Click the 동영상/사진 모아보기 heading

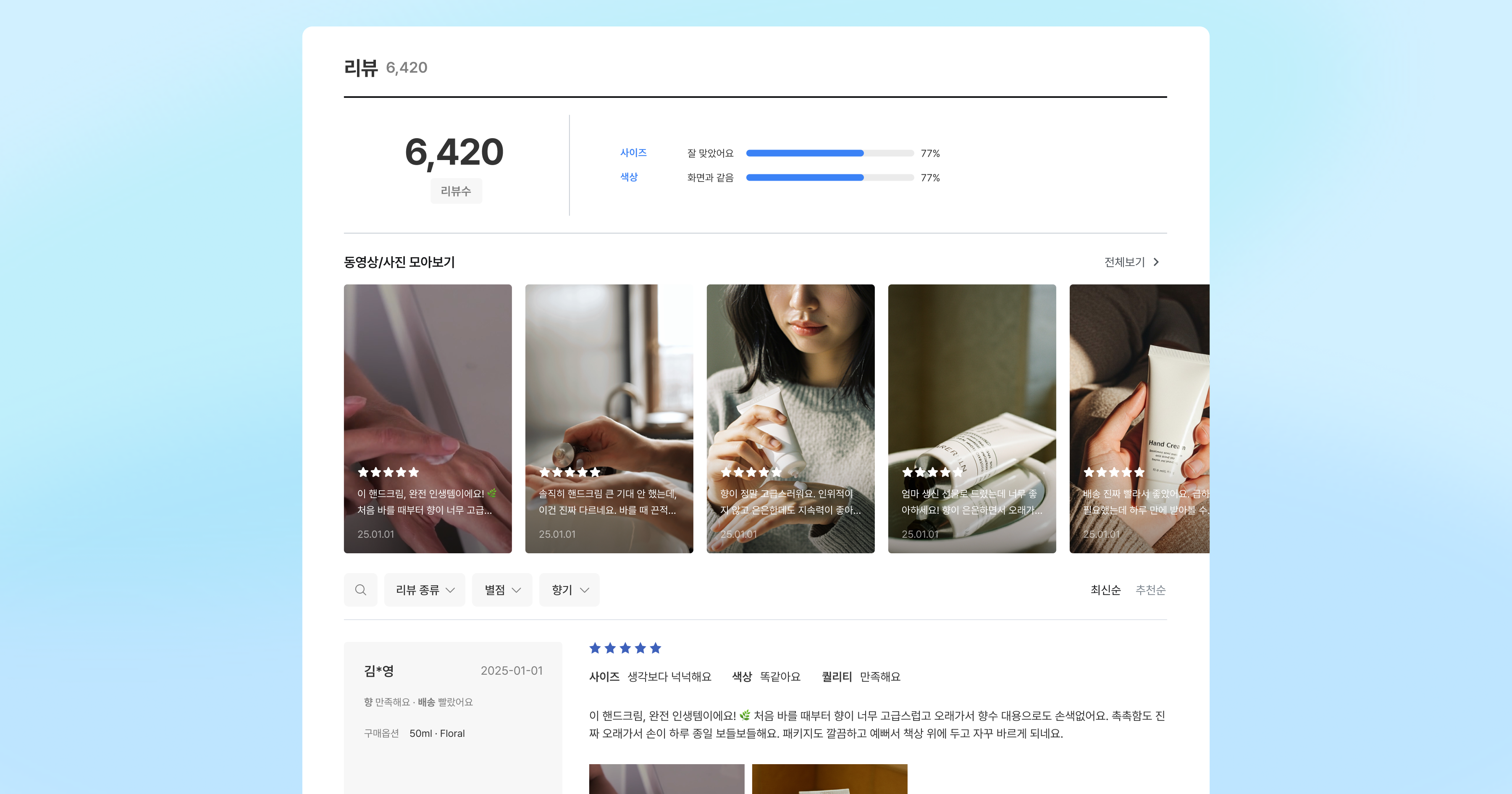[x=399, y=262]
